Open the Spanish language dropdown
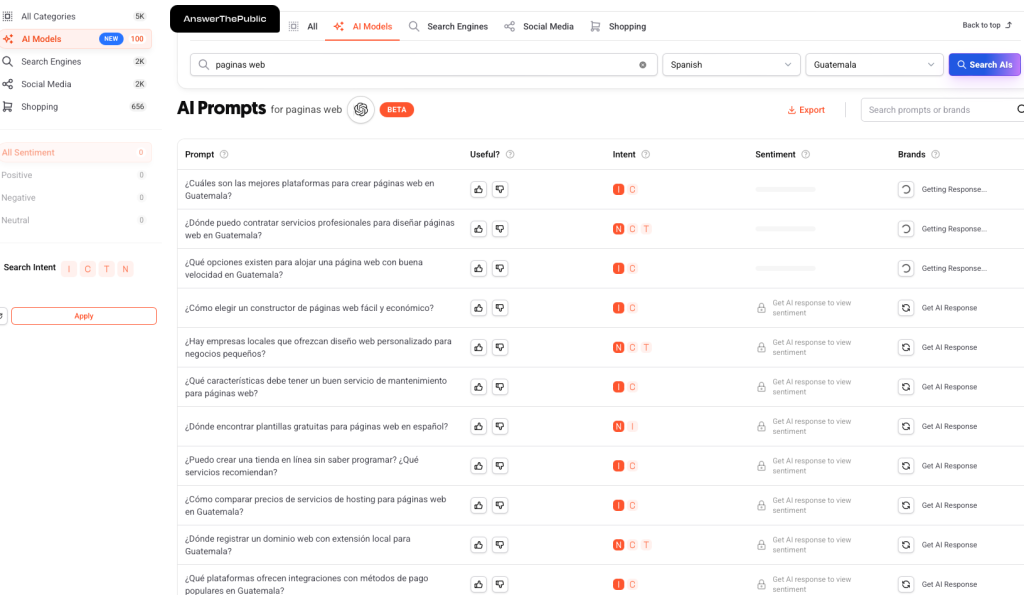 (730, 65)
